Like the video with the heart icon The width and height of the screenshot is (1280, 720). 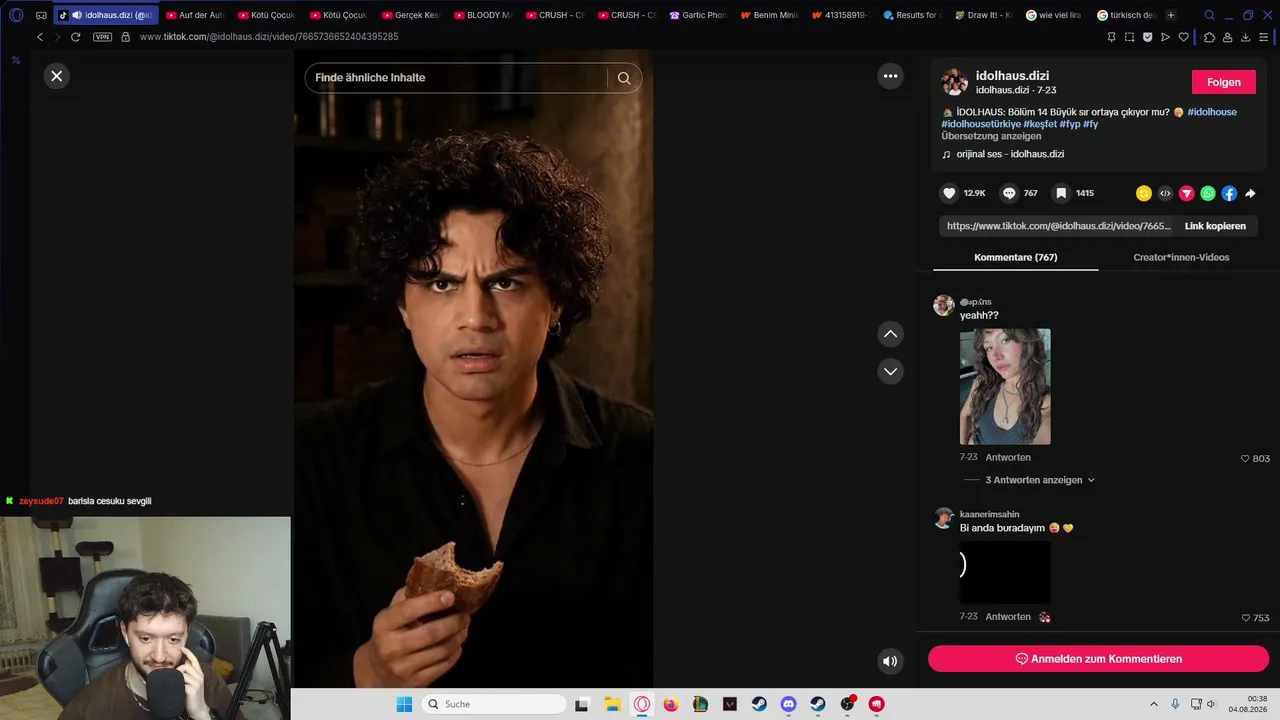point(950,193)
